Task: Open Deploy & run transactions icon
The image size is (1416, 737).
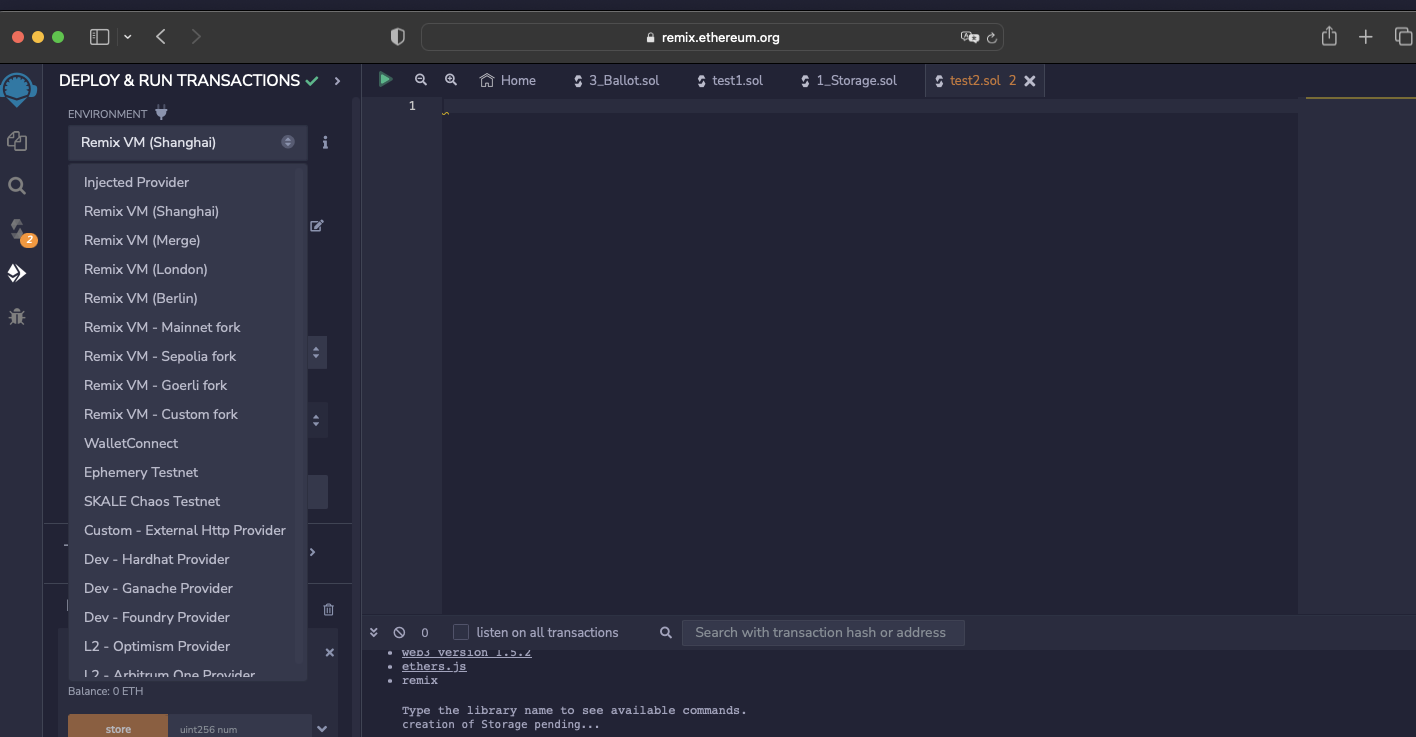Action: coord(17,273)
